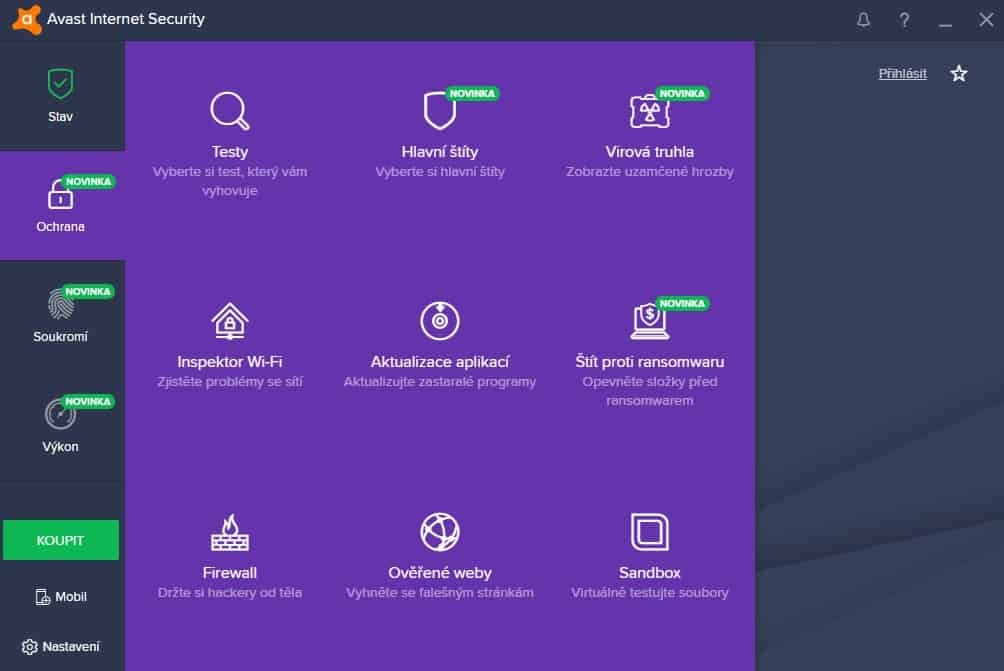Switch to the Výkon tab

pyautogui.click(x=62, y=426)
